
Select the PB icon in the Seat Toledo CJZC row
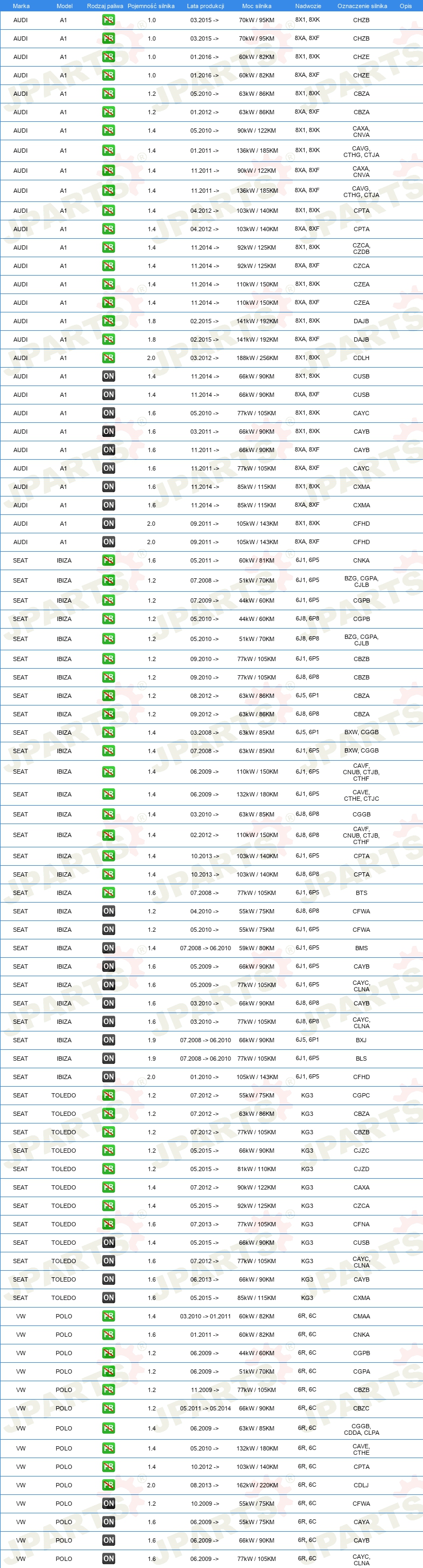(x=108, y=1151)
